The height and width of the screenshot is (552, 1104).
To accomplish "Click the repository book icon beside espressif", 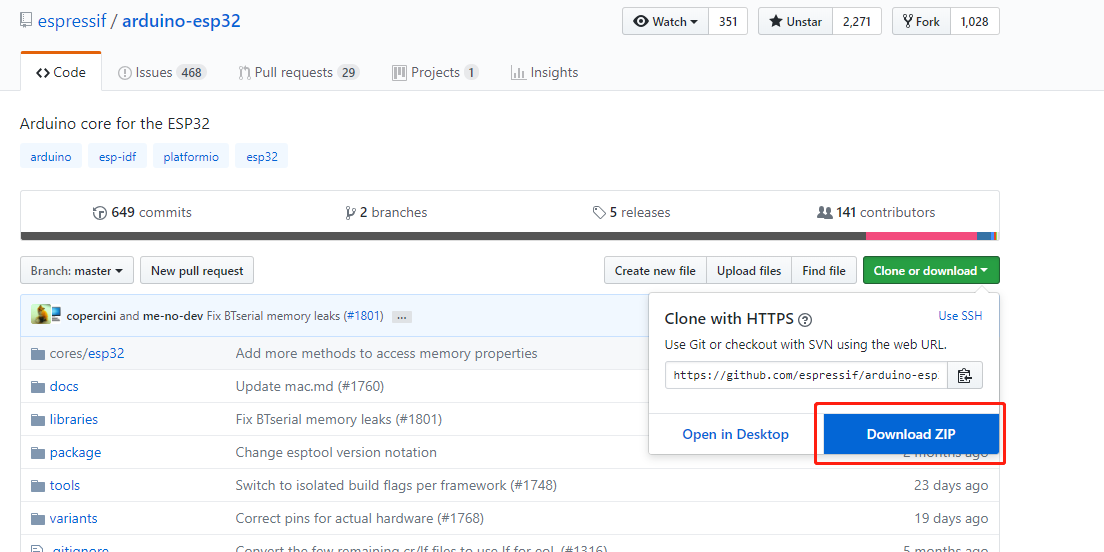I will 26,21.
